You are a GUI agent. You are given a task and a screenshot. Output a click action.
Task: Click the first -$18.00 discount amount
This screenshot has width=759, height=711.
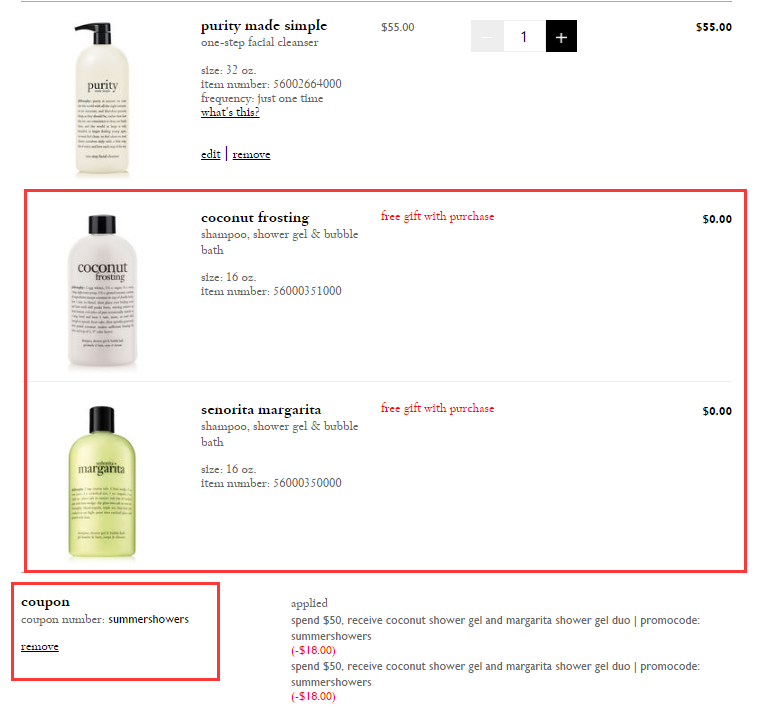(x=313, y=650)
